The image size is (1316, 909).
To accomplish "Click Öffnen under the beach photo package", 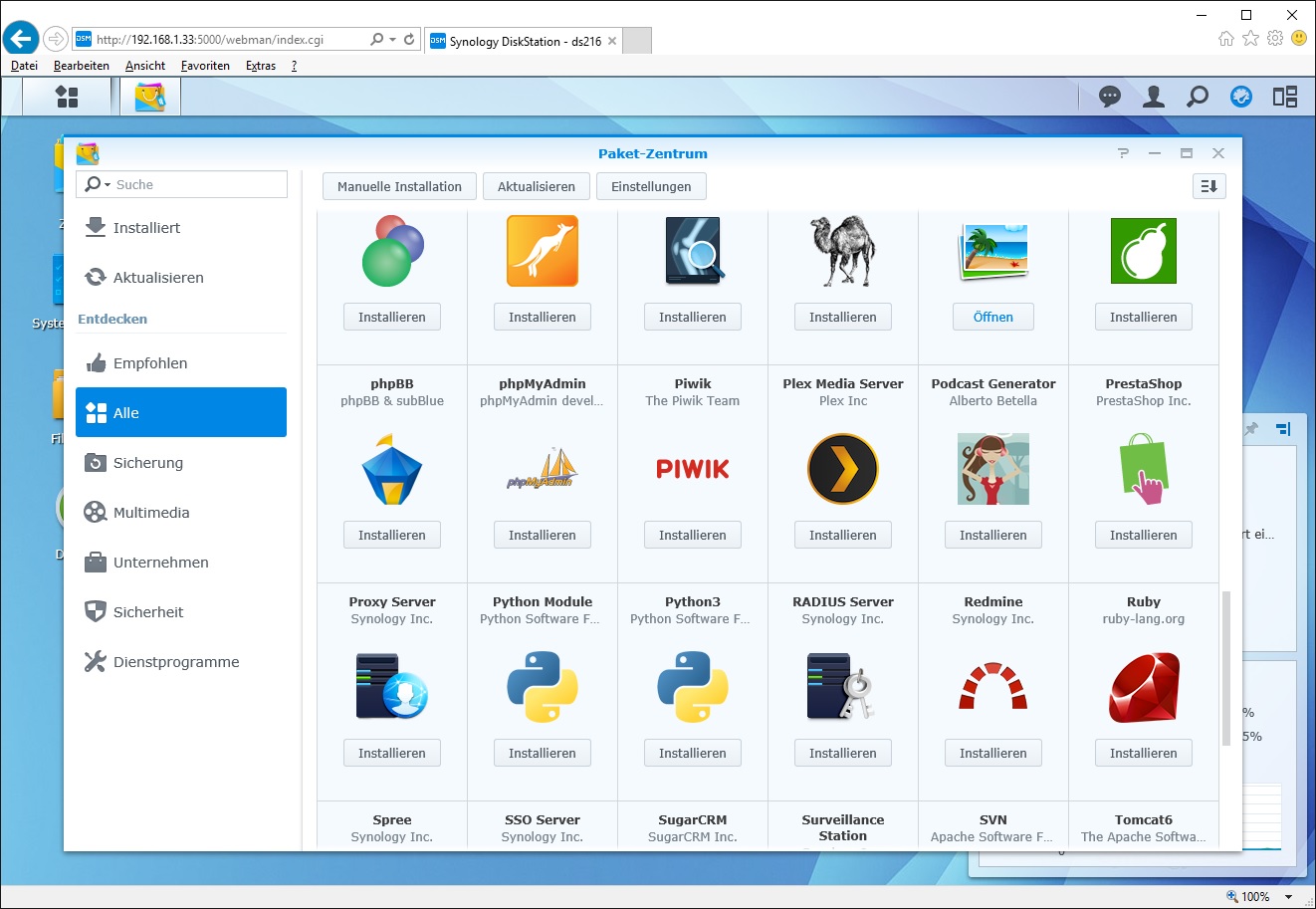I will coord(993,317).
